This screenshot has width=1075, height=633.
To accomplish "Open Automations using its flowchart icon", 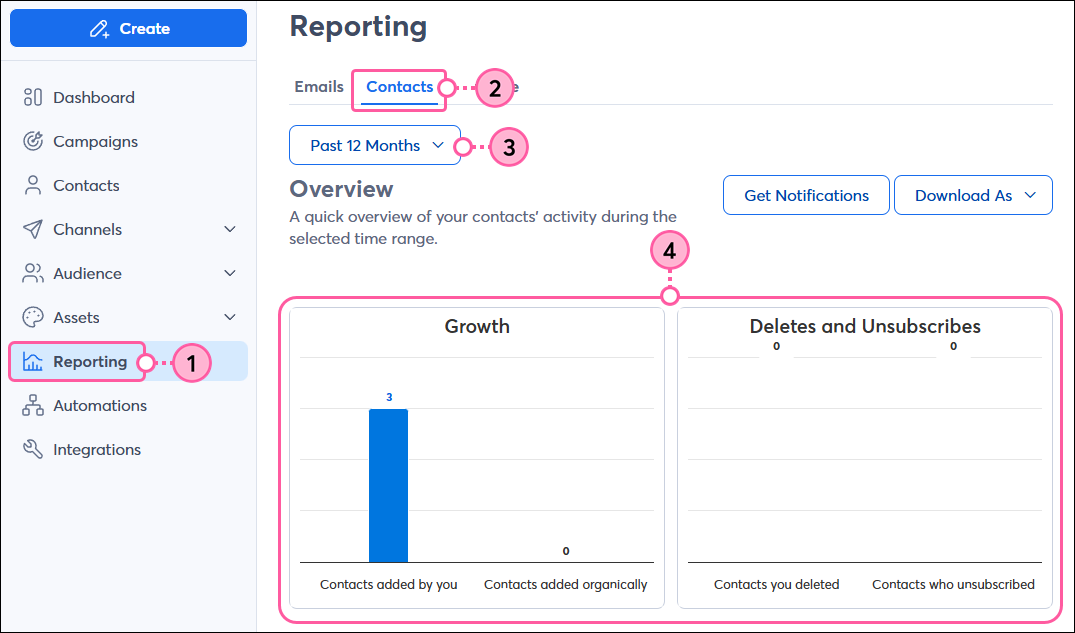I will coord(31,405).
